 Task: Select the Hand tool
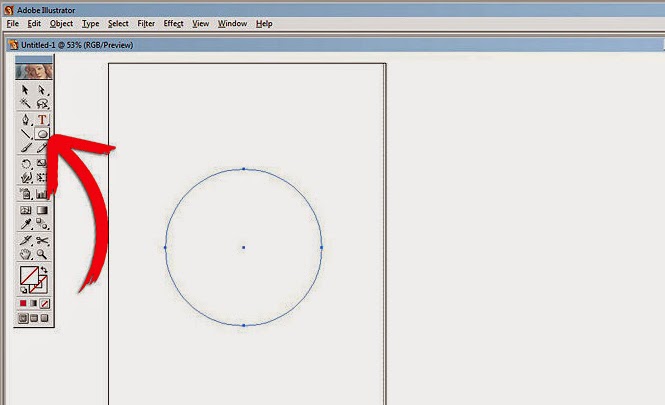click(x=25, y=254)
